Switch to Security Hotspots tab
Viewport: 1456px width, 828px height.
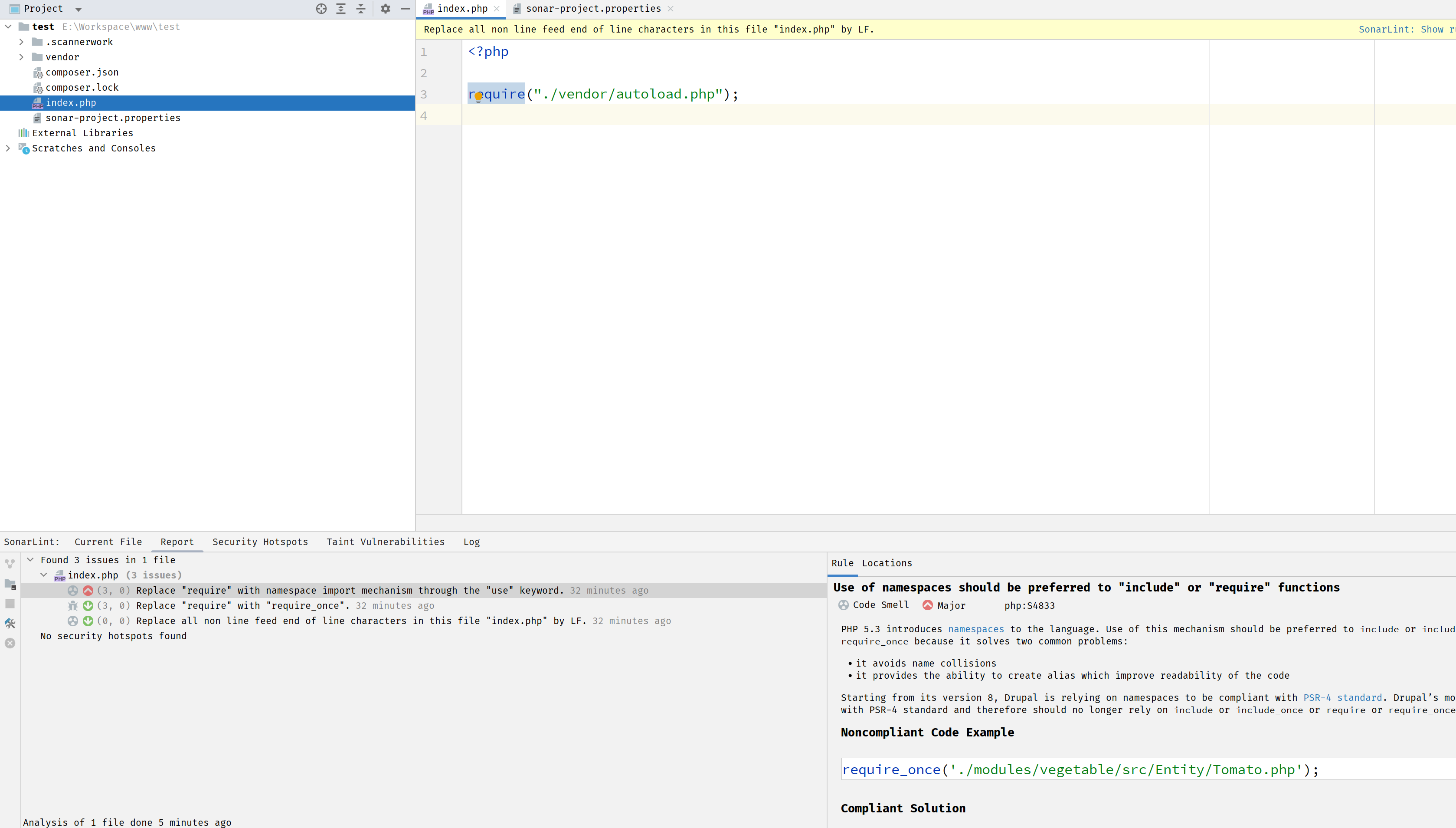(260, 542)
